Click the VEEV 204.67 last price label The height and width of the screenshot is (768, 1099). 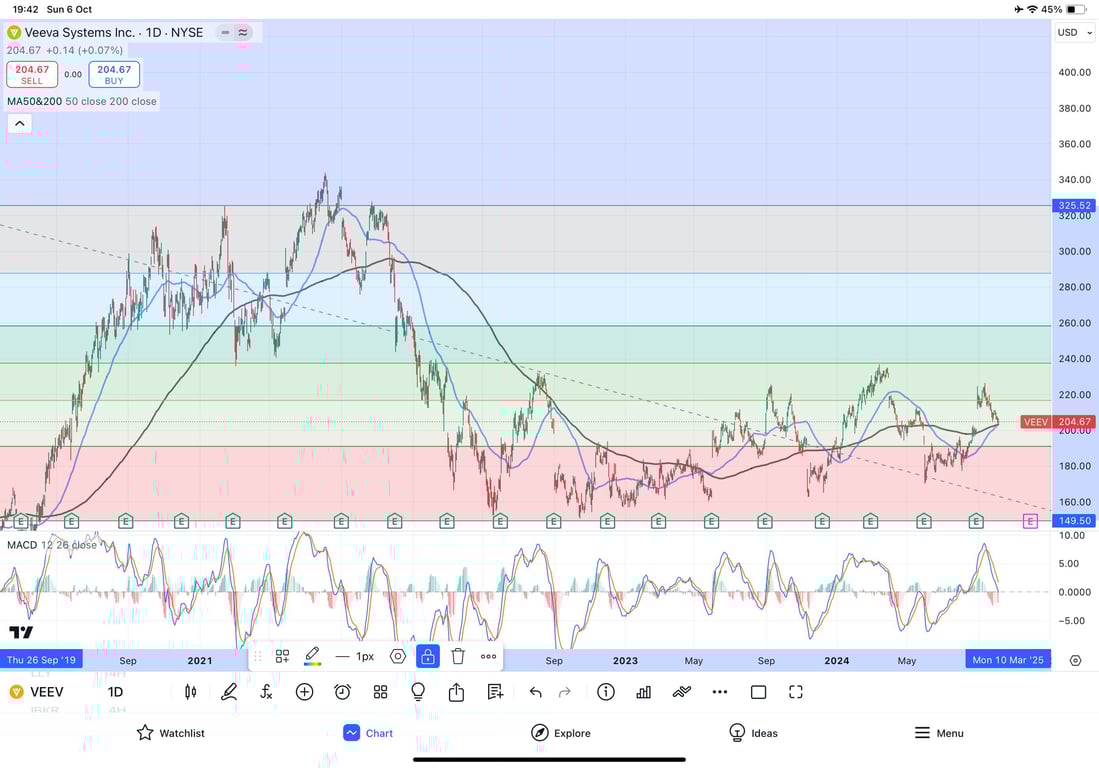coord(1057,422)
